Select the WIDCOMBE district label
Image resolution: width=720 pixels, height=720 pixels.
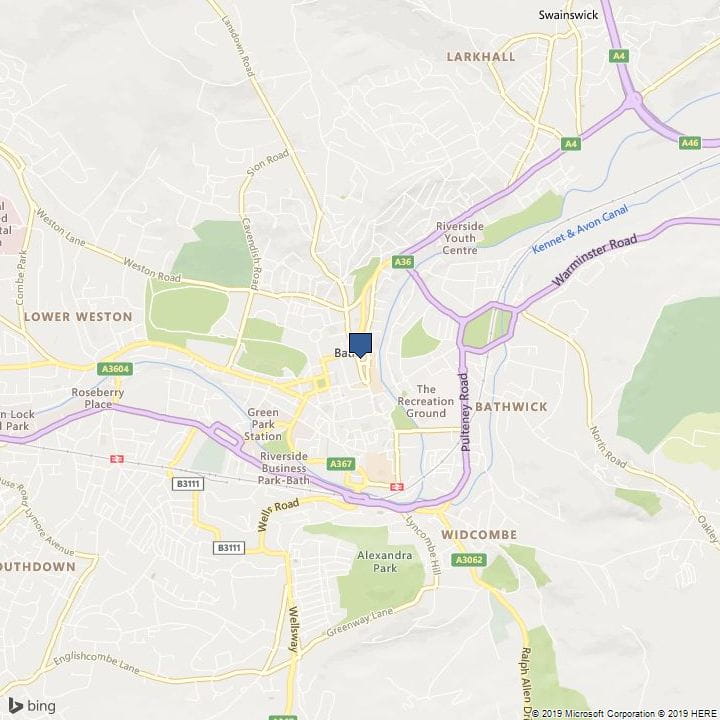click(479, 534)
